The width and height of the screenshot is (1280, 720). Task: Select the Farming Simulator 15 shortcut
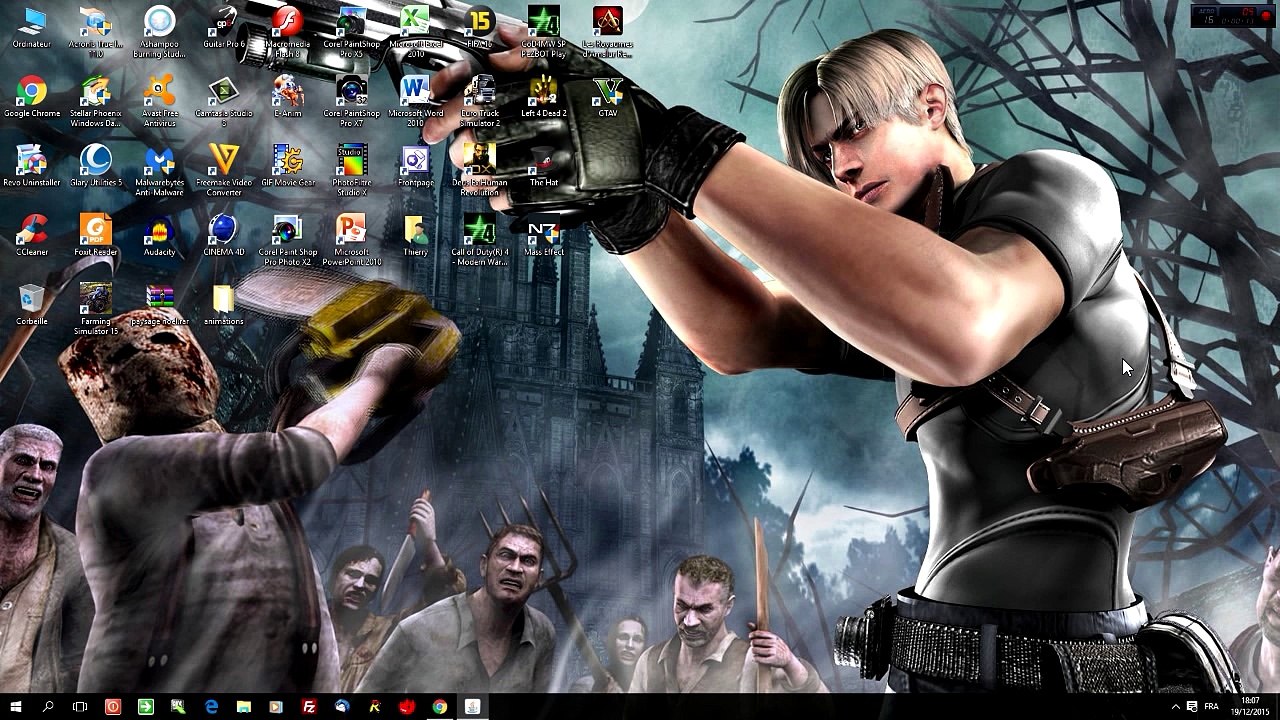96,310
